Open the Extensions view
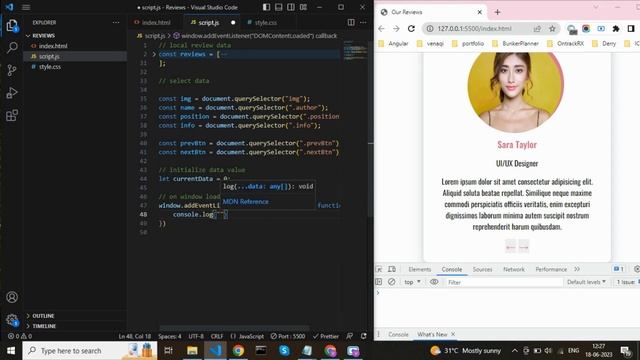 (12, 116)
